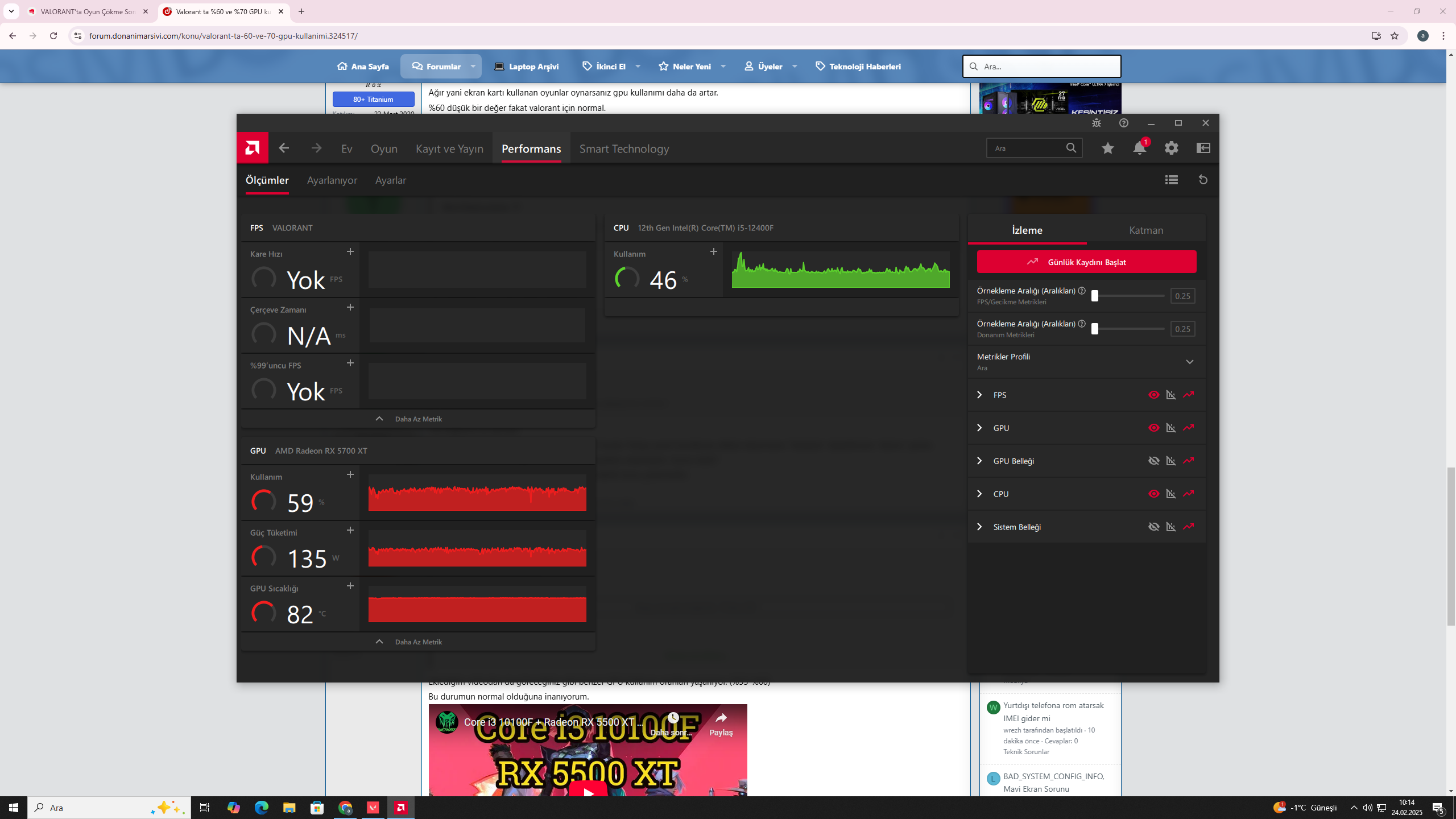Hide FPS metrics with eye toggle
The width and height of the screenshot is (1456, 819).
pyautogui.click(x=1153, y=395)
